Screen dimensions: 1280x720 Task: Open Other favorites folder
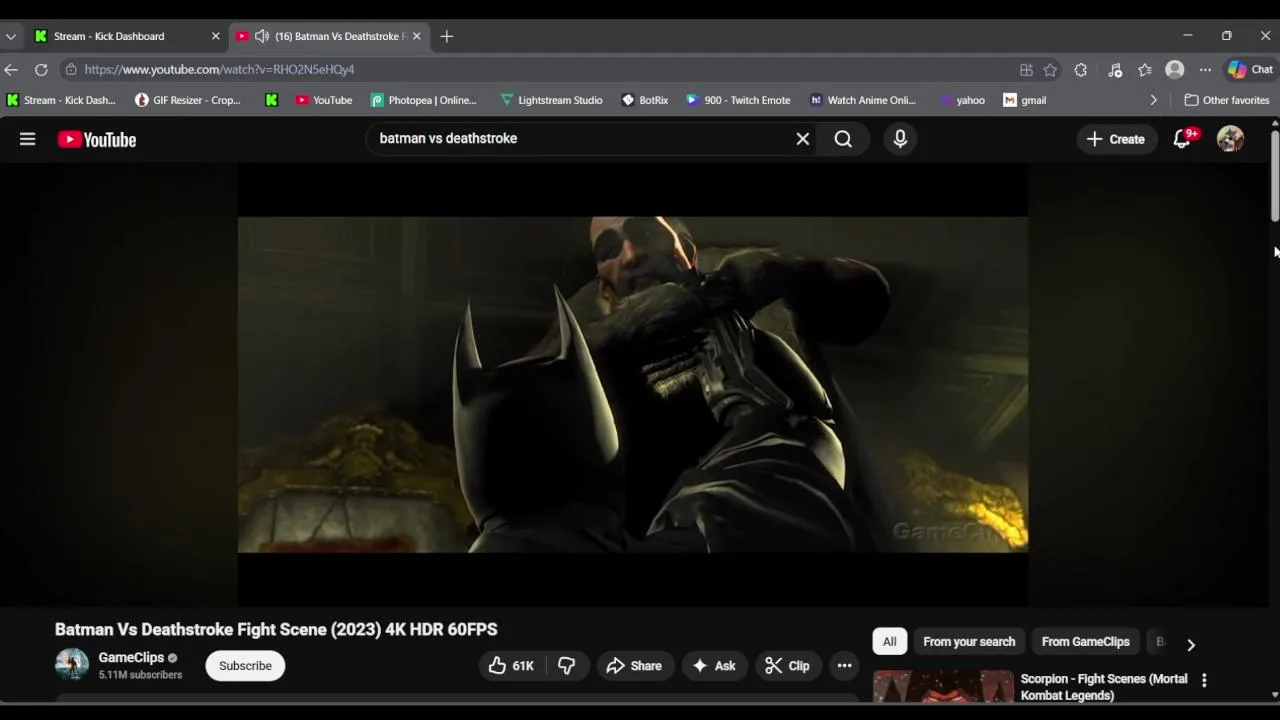click(1227, 100)
